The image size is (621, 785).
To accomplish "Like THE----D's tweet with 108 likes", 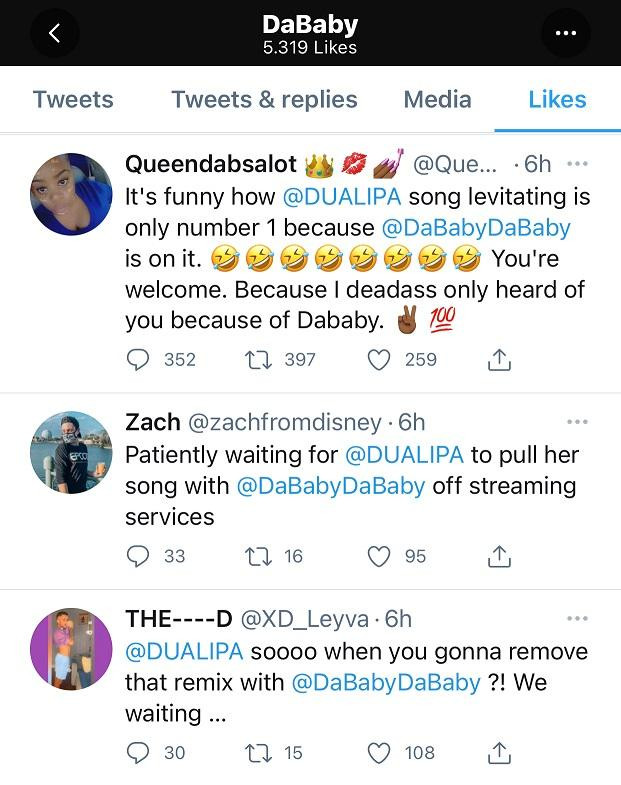I will point(379,752).
